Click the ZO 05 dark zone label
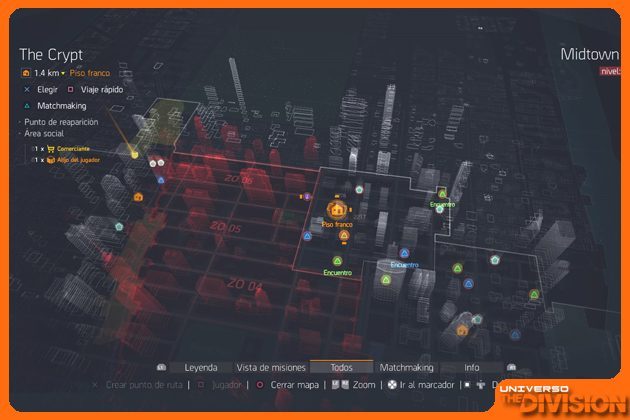 point(225,227)
